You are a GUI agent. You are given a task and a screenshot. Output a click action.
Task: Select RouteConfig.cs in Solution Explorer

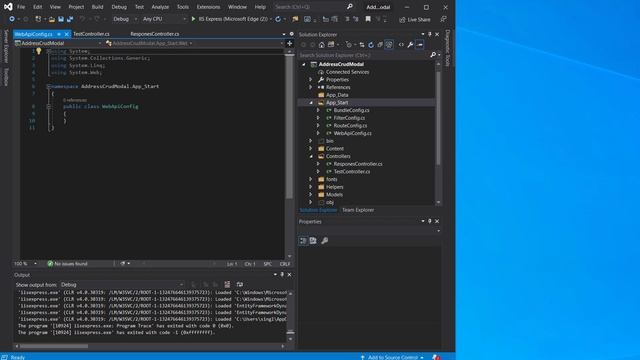tap(350, 126)
